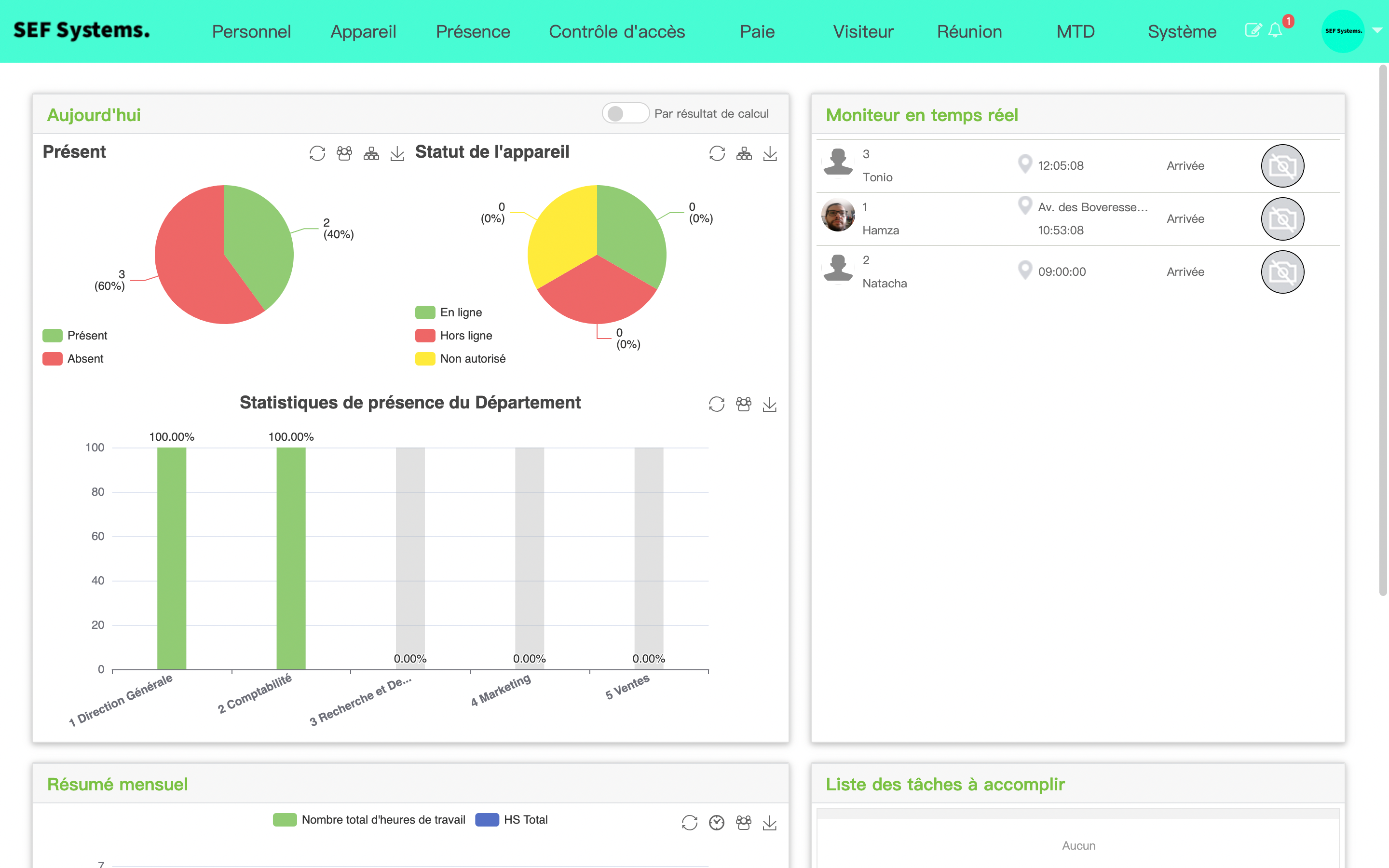Toggle the Hors ligne legend entry

(x=454, y=335)
